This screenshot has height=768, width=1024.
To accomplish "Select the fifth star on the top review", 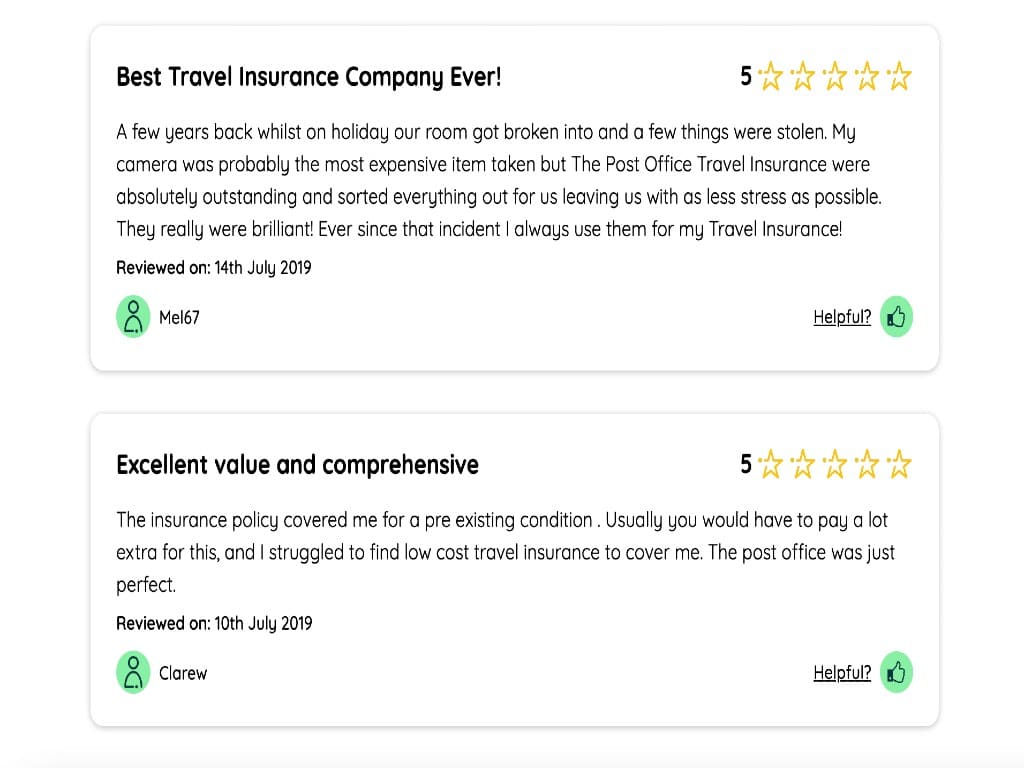I will click(x=899, y=75).
